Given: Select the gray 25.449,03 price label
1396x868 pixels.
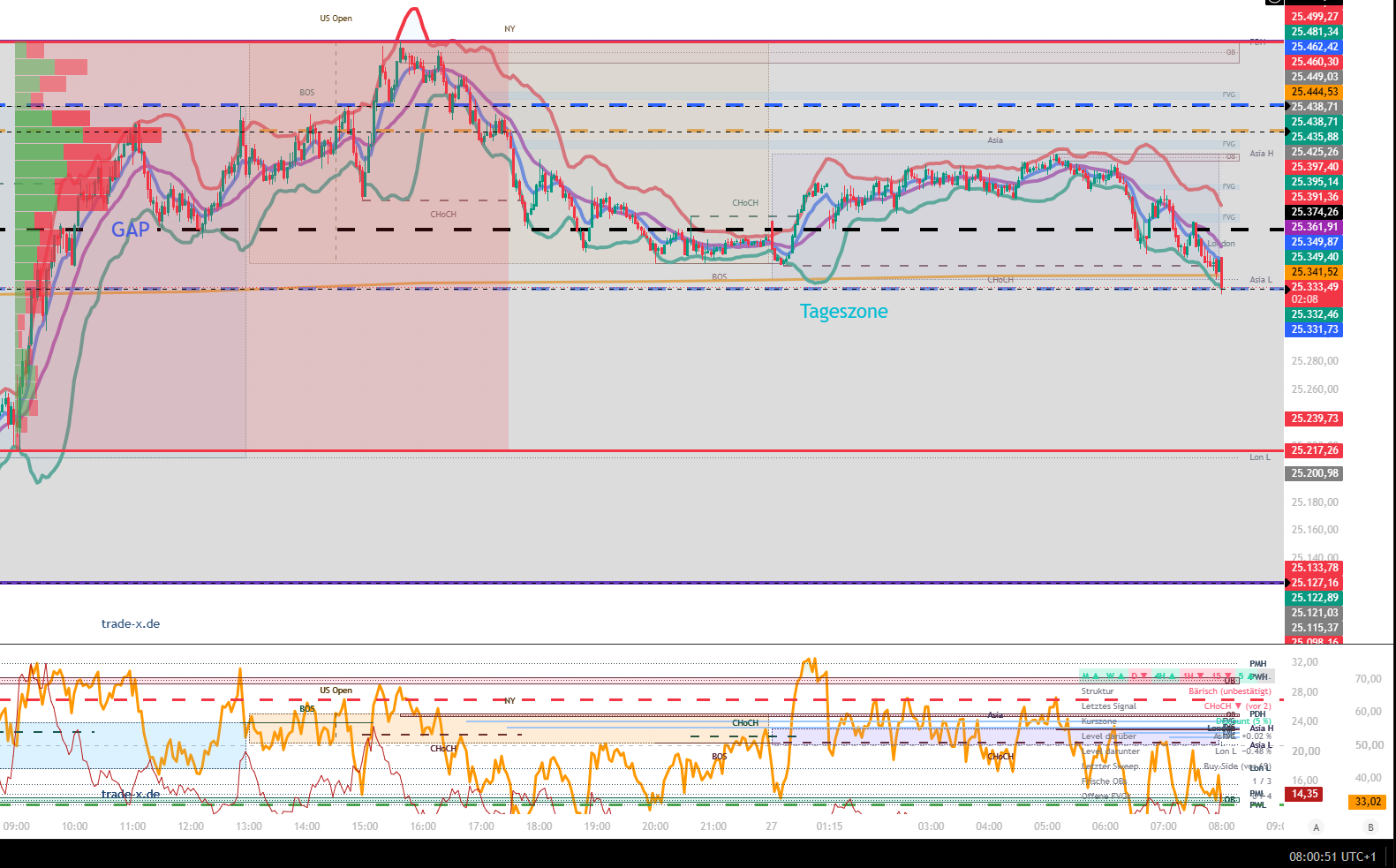Looking at the screenshot, I should [x=1315, y=77].
